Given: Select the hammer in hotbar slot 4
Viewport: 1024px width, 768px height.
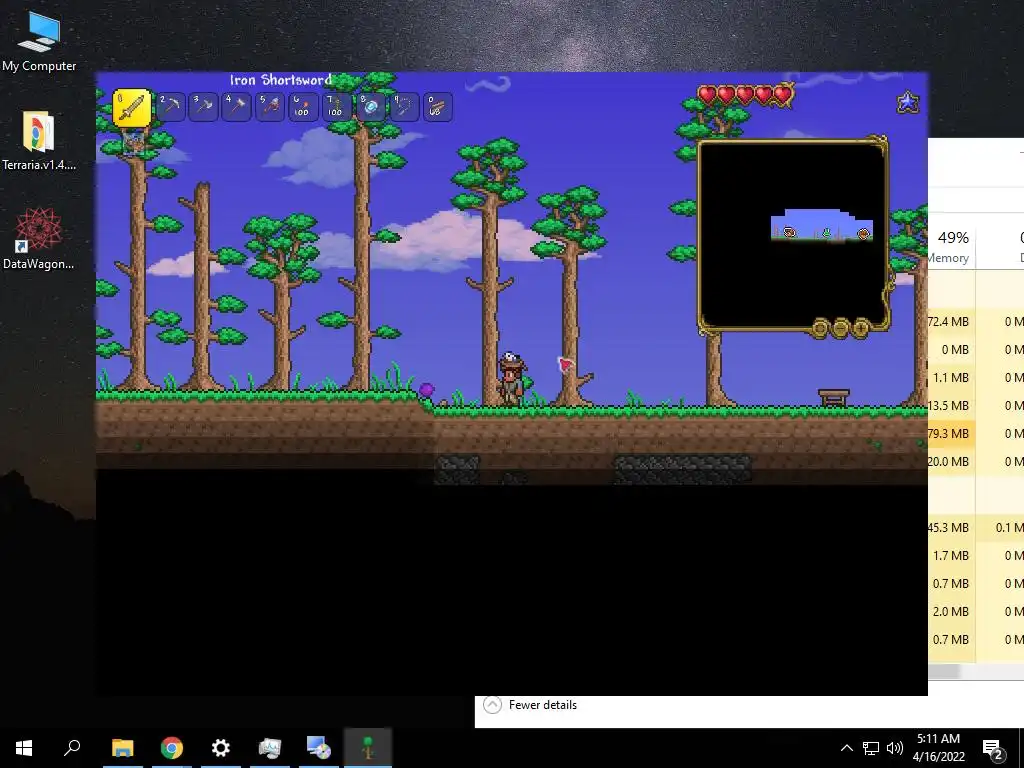Looking at the screenshot, I should (236, 106).
